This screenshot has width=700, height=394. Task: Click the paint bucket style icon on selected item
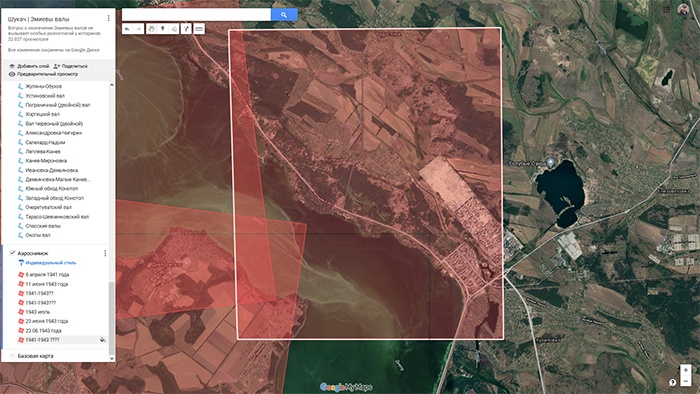[103, 340]
